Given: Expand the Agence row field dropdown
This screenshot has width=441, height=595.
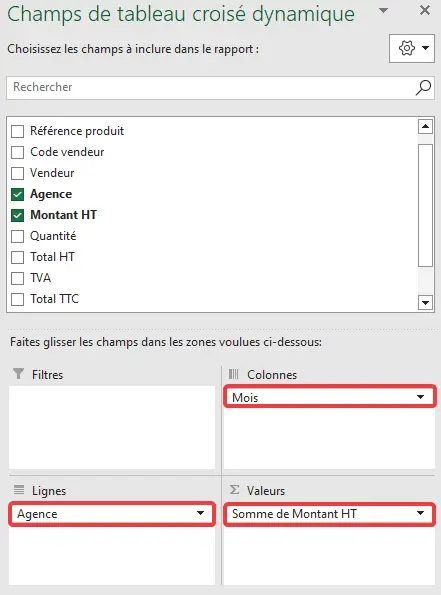Looking at the screenshot, I should [x=200, y=513].
